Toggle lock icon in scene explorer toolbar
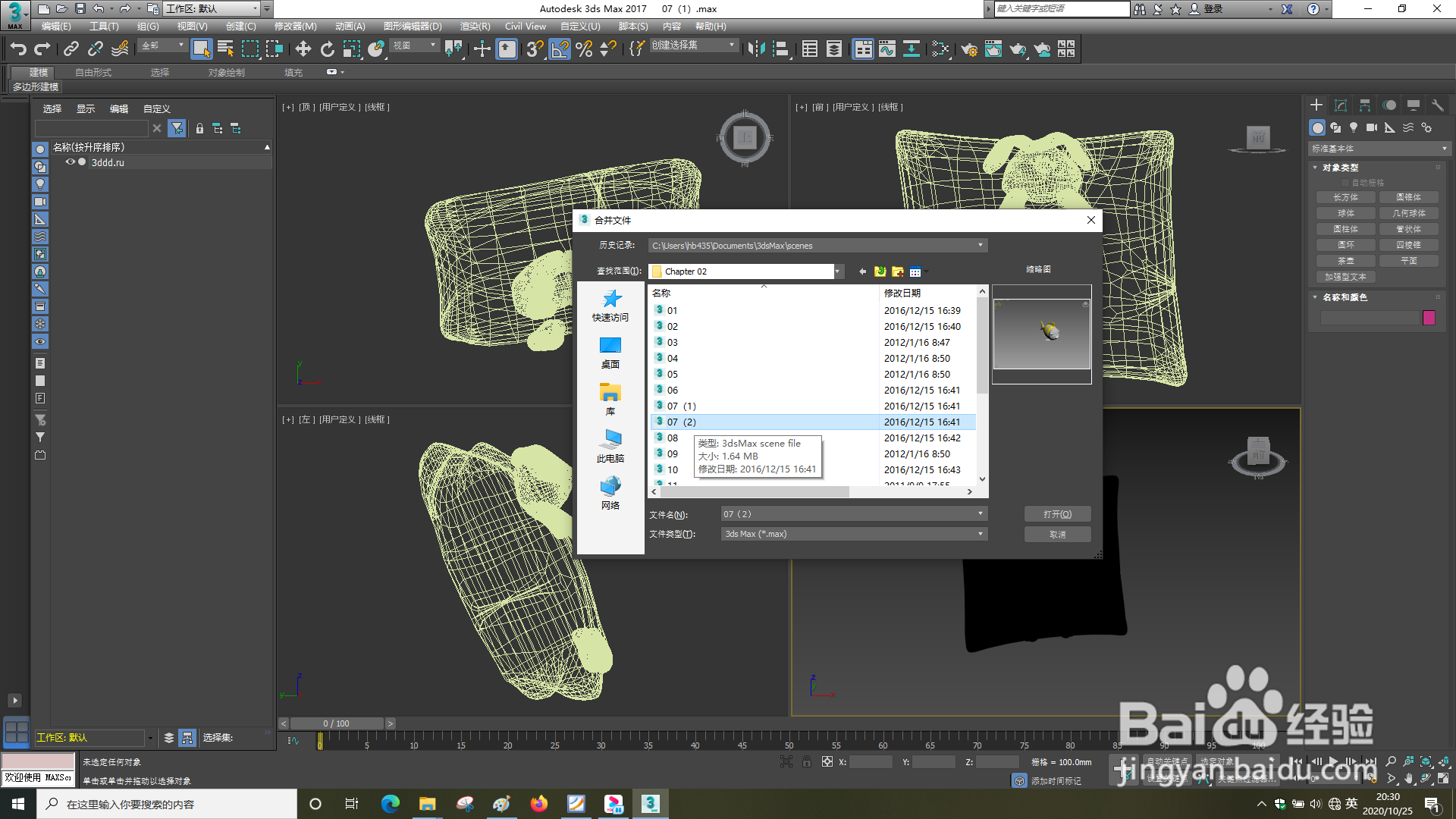This screenshot has width=1456, height=819. [x=199, y=129]
